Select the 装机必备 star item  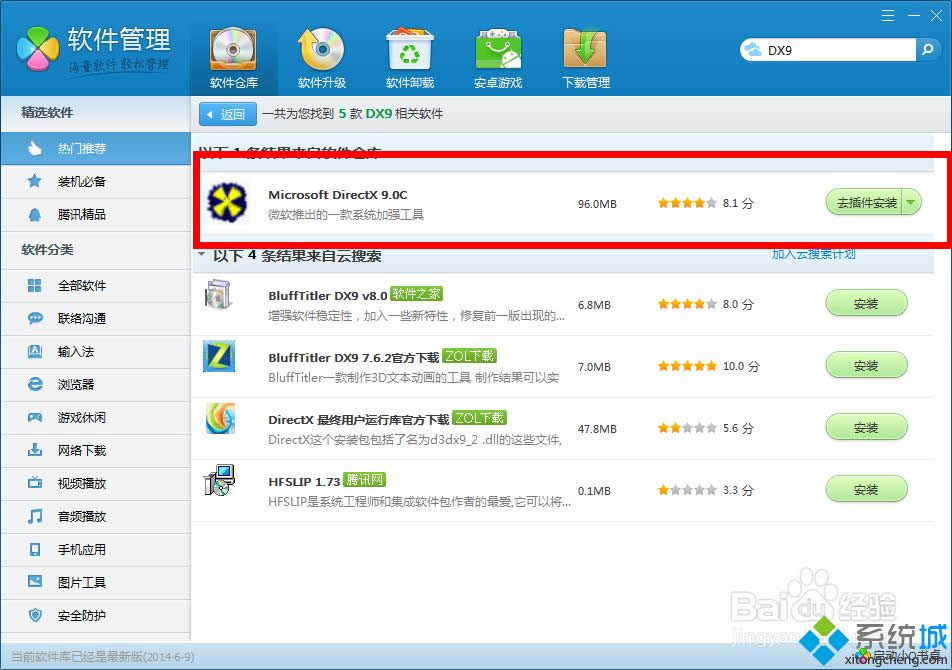(x=95, y=181)
